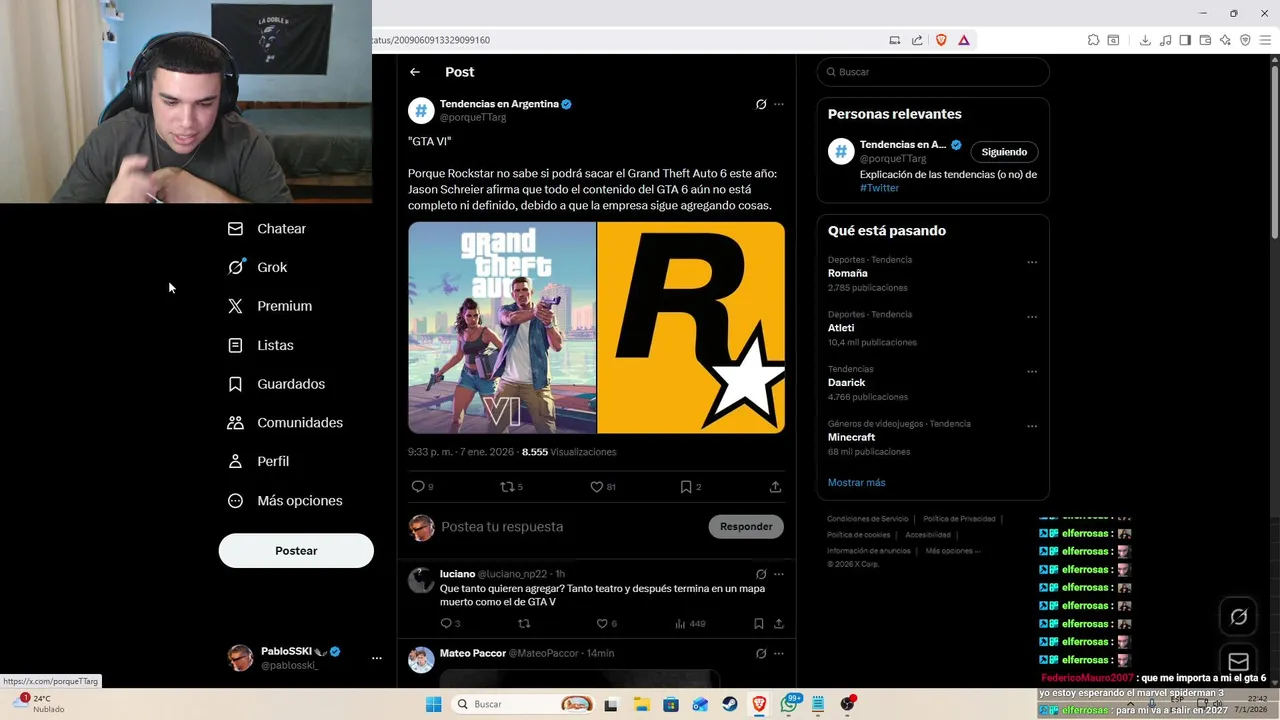Open Comunidades in the sidebar menu
The image size is (1280, 720).
point(285,423)
